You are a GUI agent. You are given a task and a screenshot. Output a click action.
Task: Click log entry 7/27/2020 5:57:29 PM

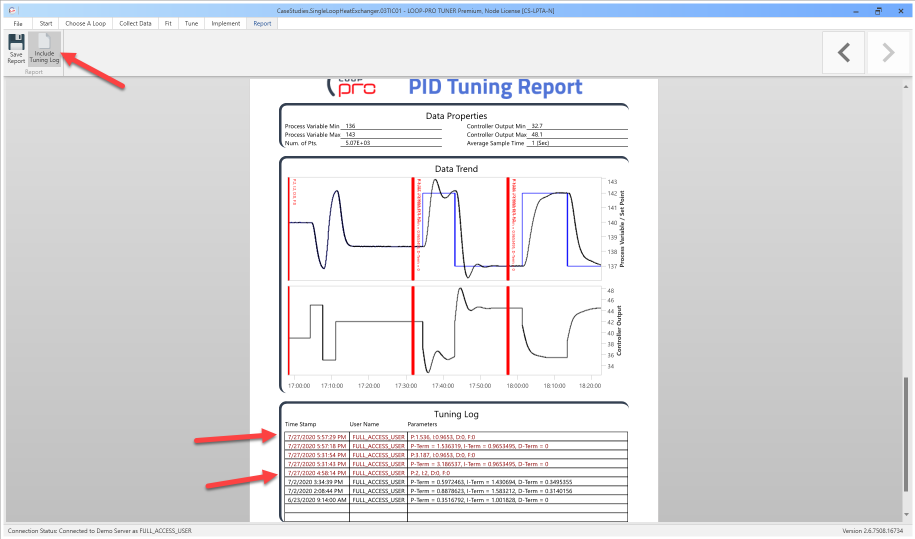click(x=317, y=437)
